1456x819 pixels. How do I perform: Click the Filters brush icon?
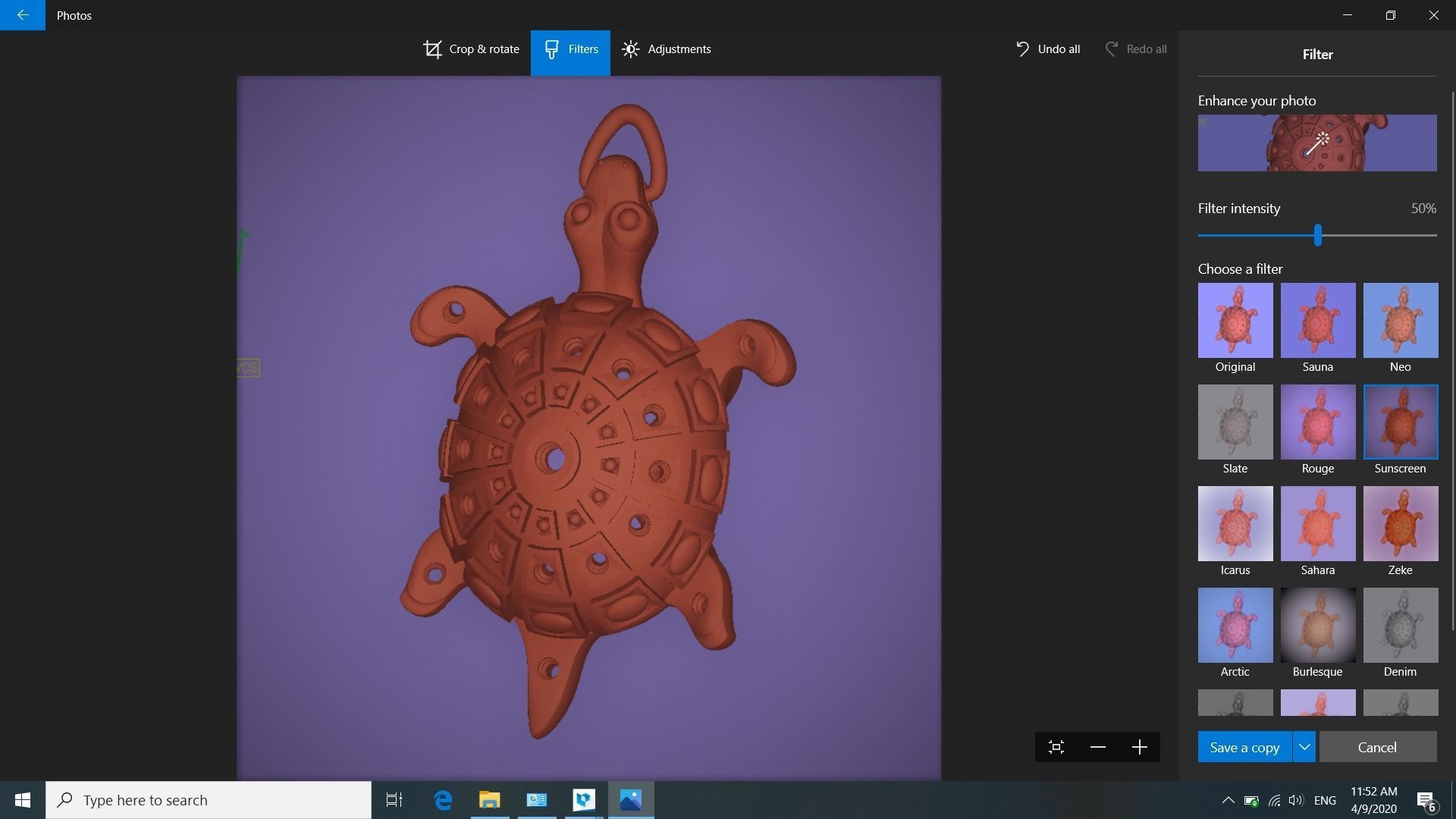[552, 49]
